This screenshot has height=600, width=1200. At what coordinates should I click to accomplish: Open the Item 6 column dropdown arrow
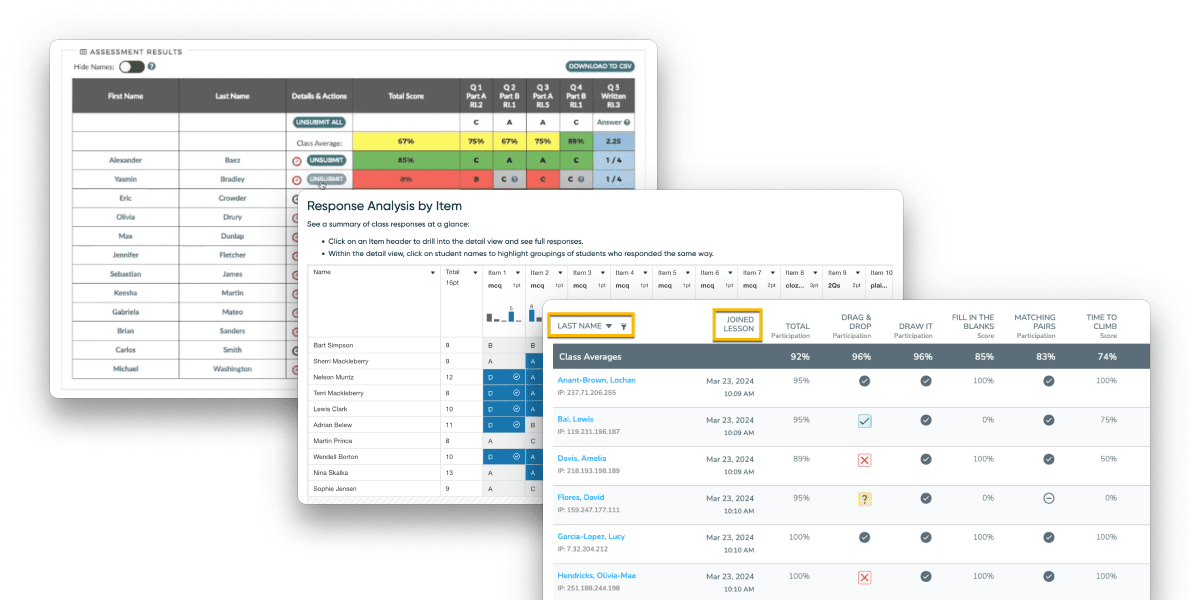coord(731,272)
